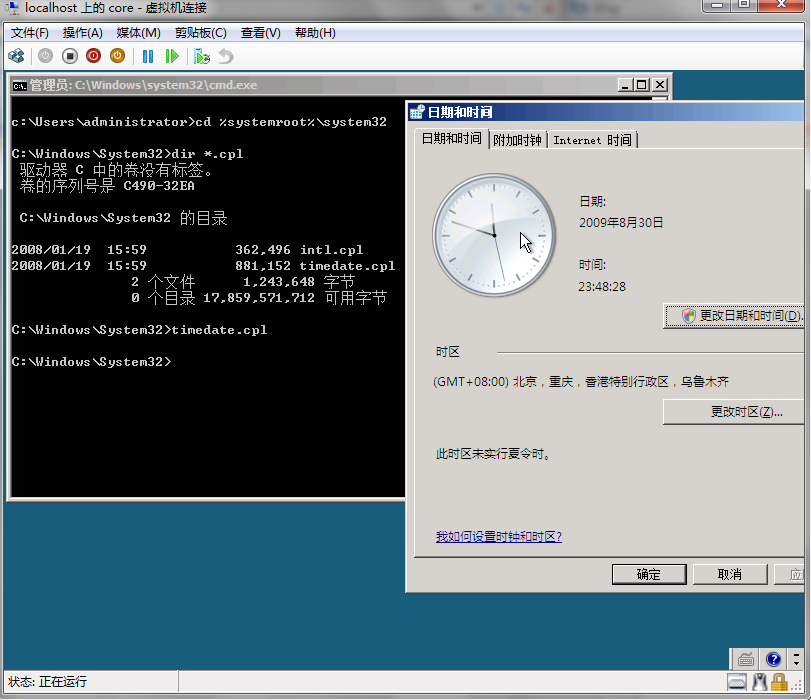
Task: Pause the virtual machine
Action: [148, 56]
